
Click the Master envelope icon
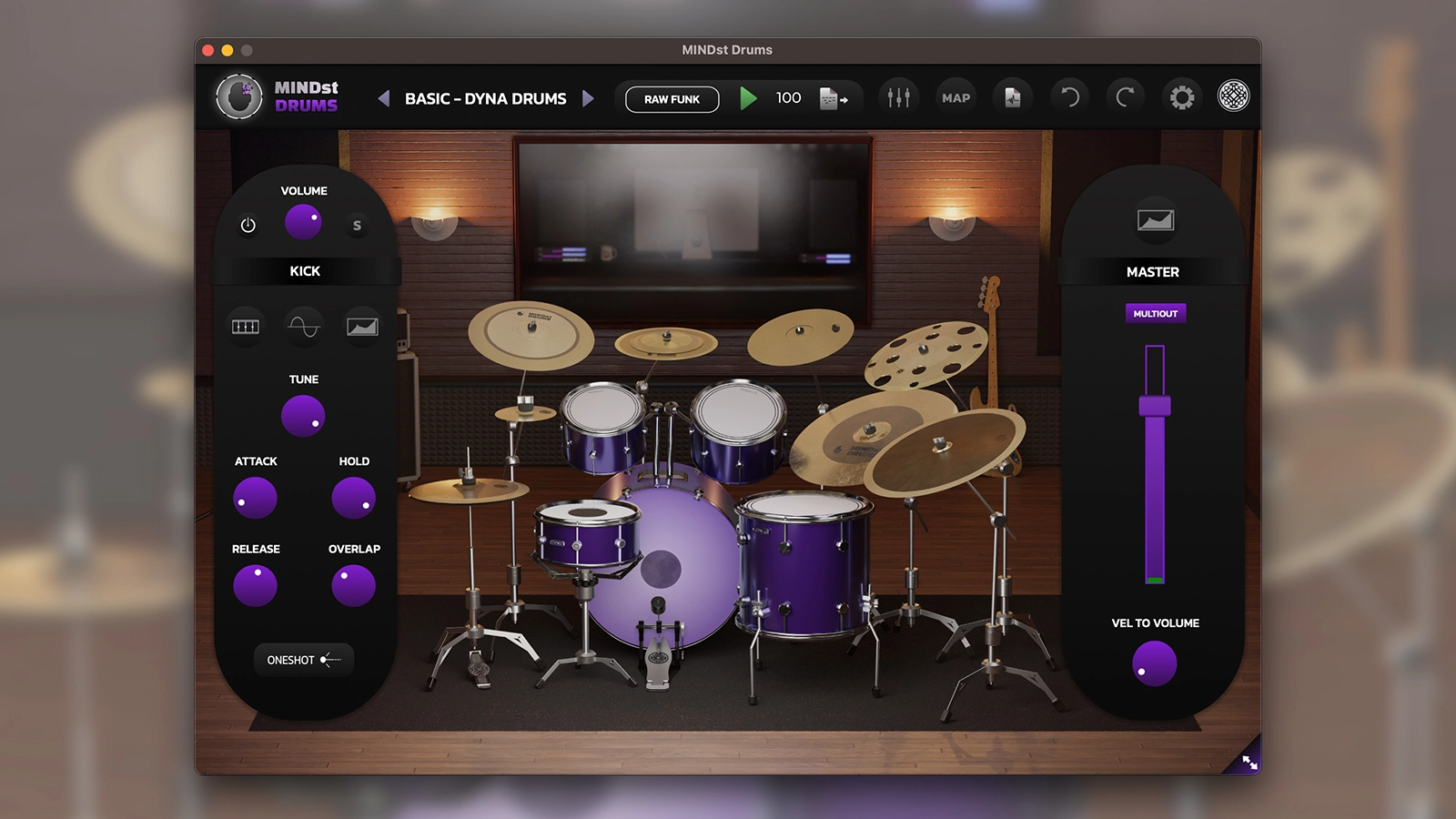(1156, 220)
